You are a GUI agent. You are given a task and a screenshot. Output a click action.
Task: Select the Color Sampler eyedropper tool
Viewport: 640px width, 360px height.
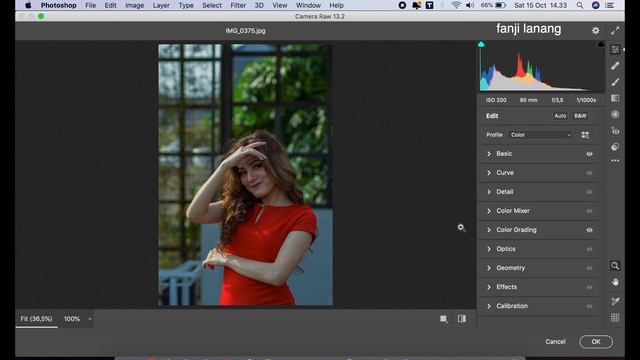point(615,301)
